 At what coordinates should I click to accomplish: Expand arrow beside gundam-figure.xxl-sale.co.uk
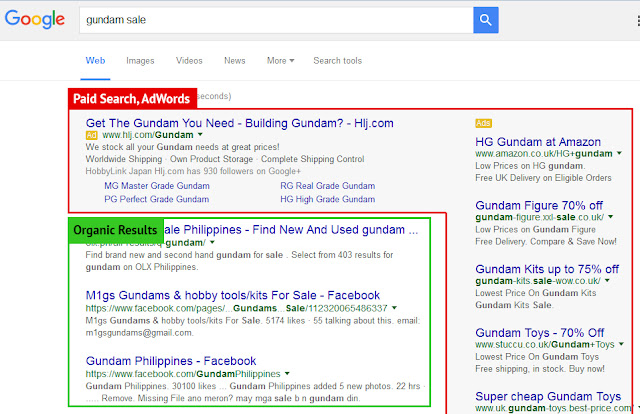pos(611,217)
